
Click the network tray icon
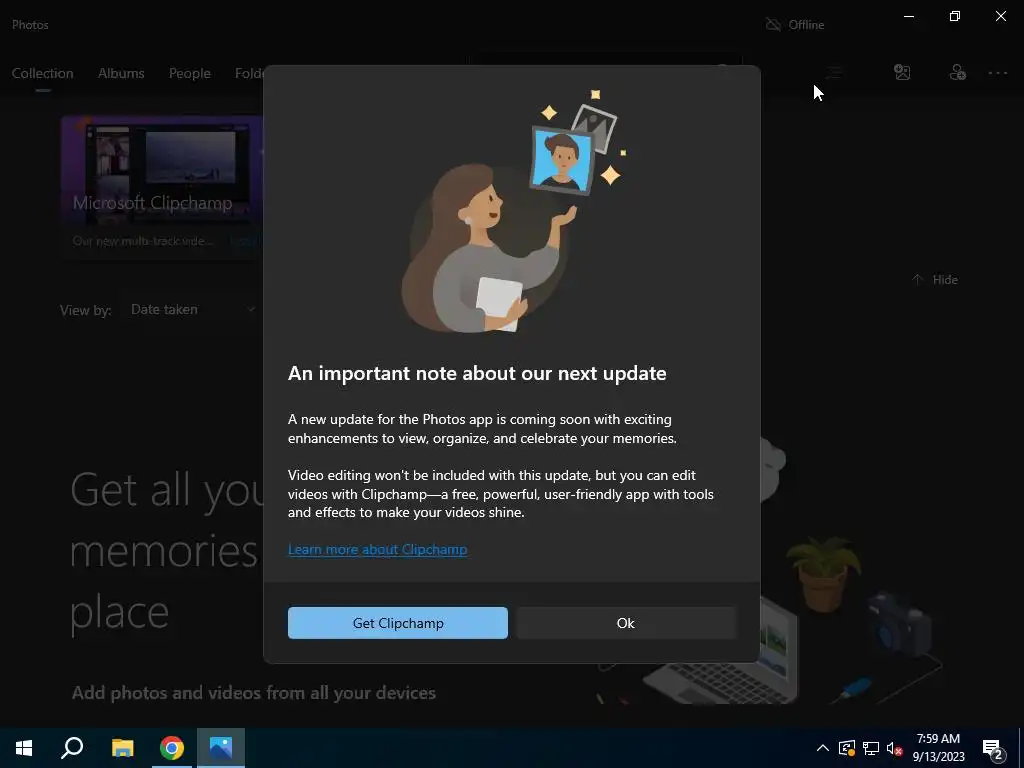(871, 748)
